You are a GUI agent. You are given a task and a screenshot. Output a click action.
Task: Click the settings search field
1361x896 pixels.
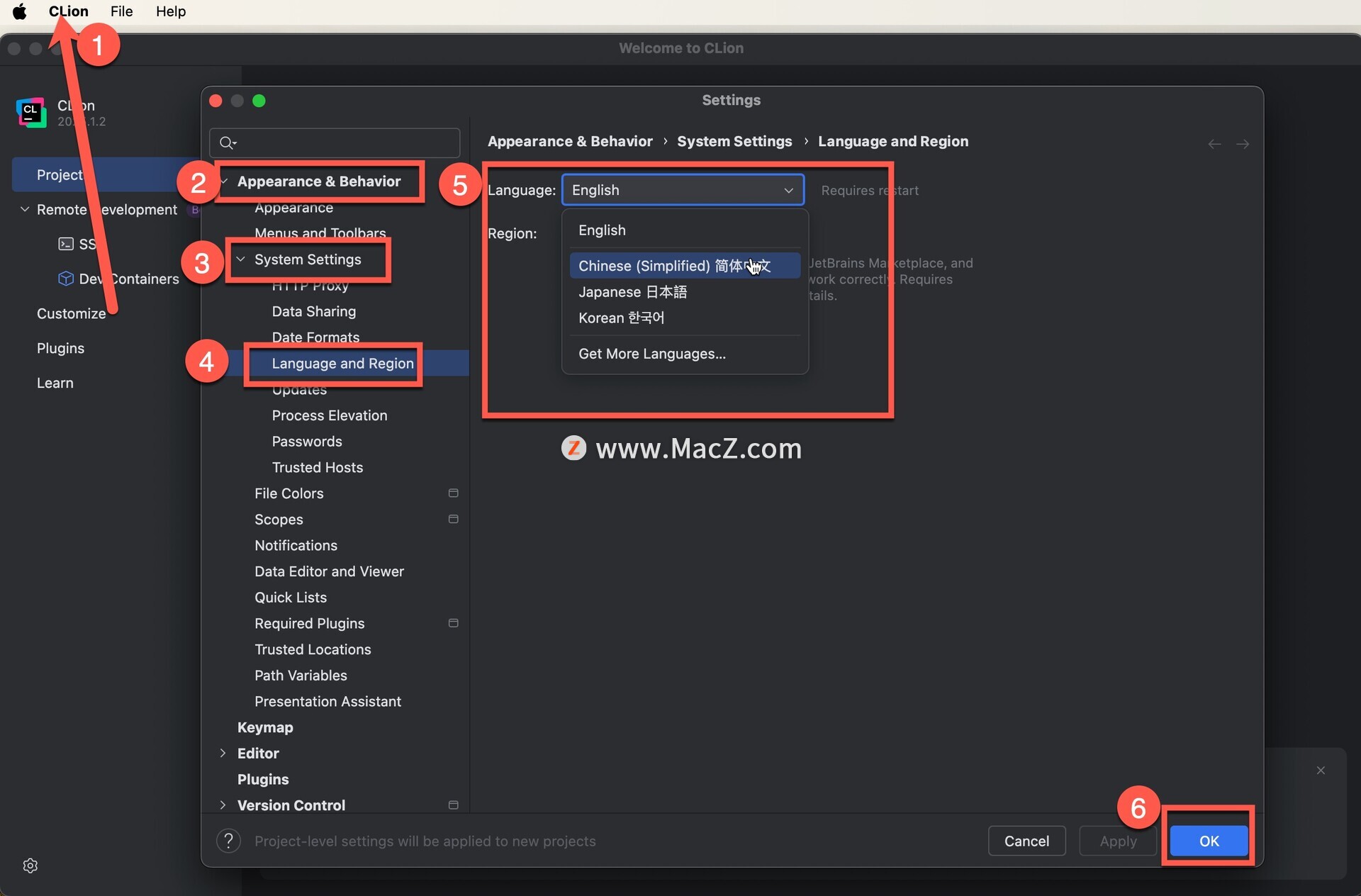pyautogui.click(x=335, y=143)
